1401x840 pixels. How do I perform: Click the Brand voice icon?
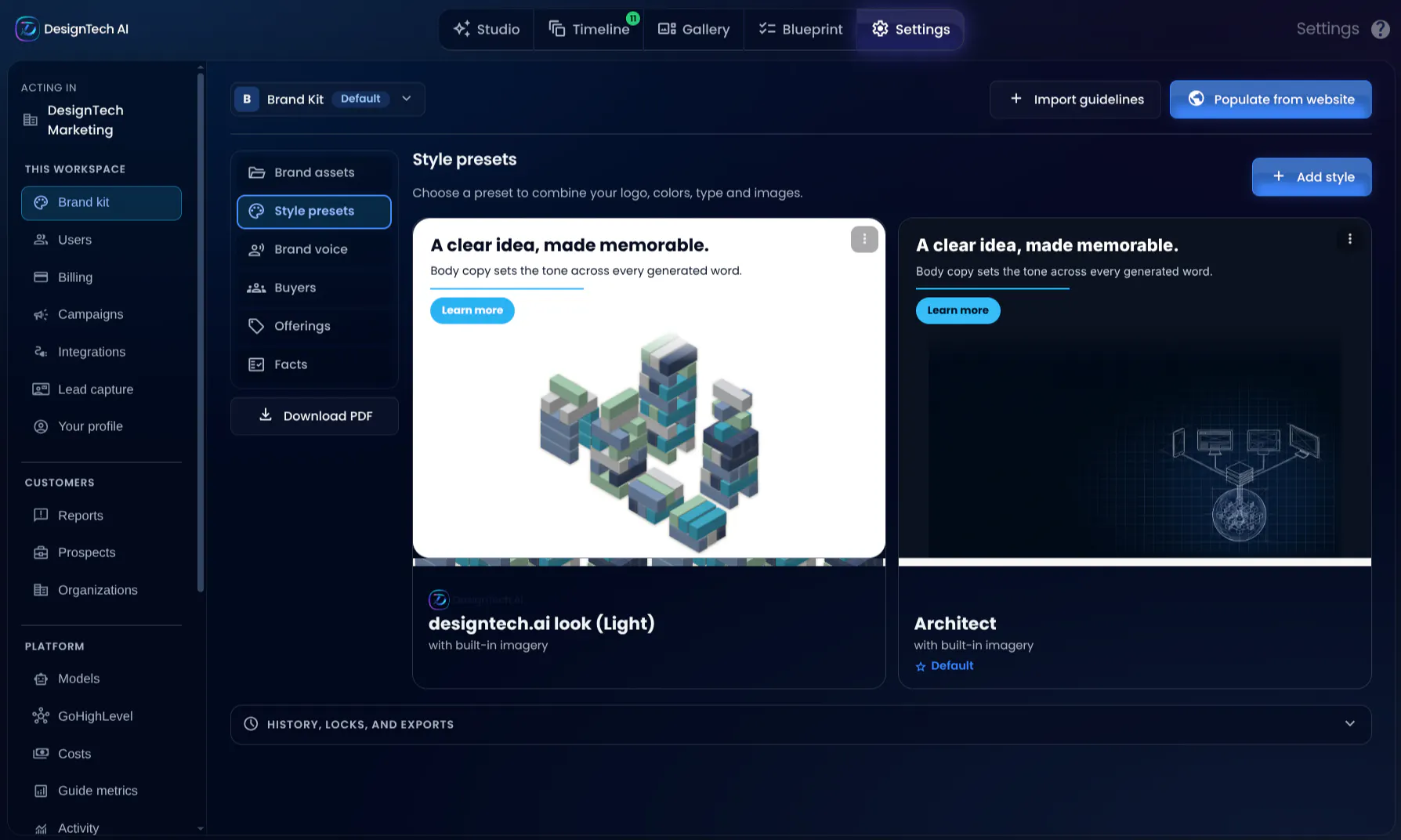(256, 249)
